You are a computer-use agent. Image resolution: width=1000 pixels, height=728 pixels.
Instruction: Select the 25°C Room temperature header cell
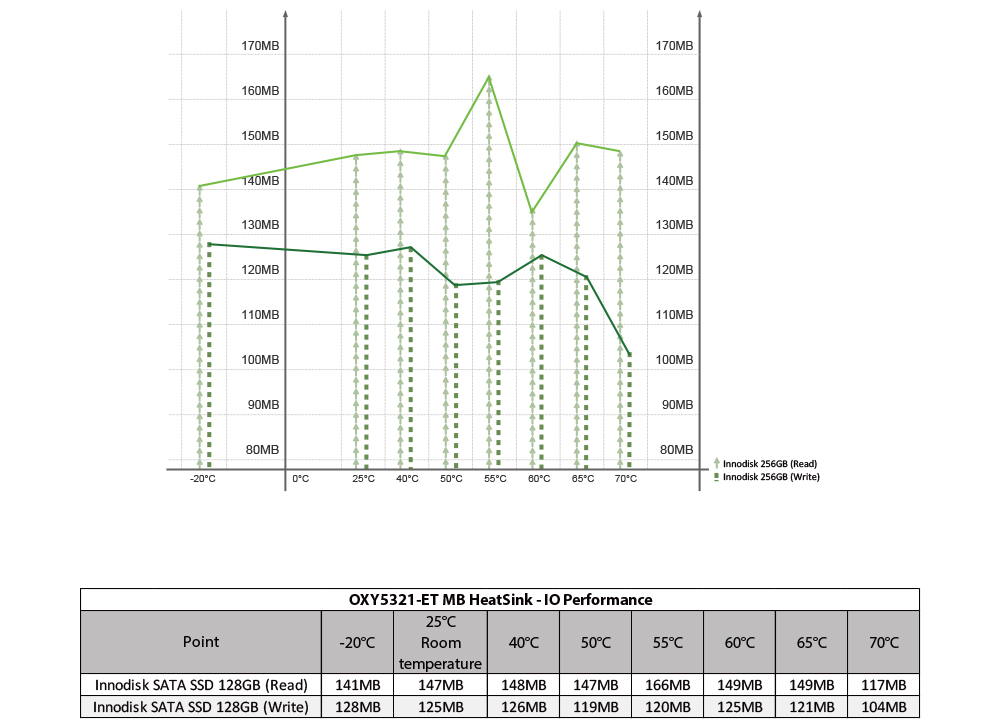440,642
